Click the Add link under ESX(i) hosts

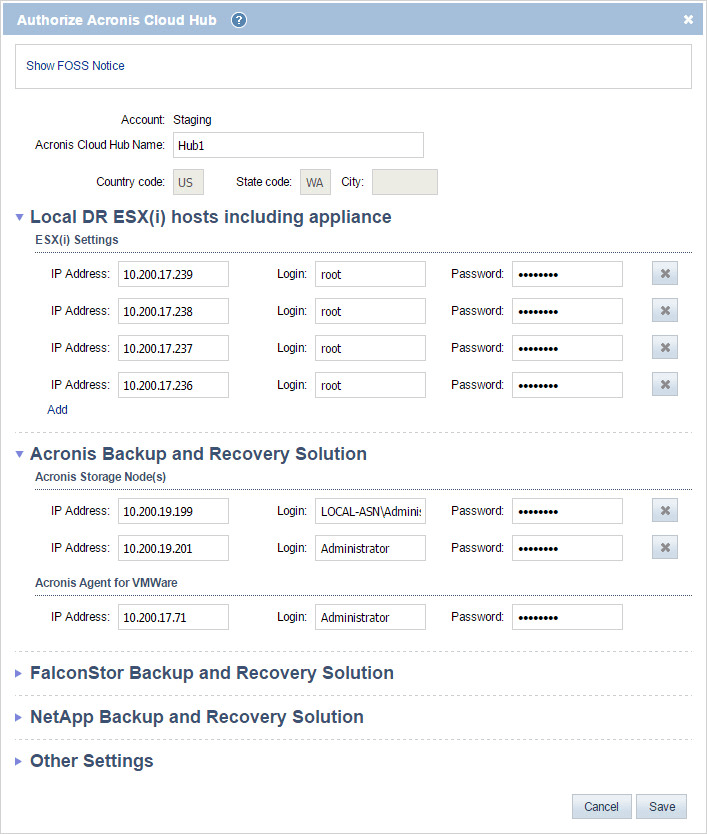57,410
